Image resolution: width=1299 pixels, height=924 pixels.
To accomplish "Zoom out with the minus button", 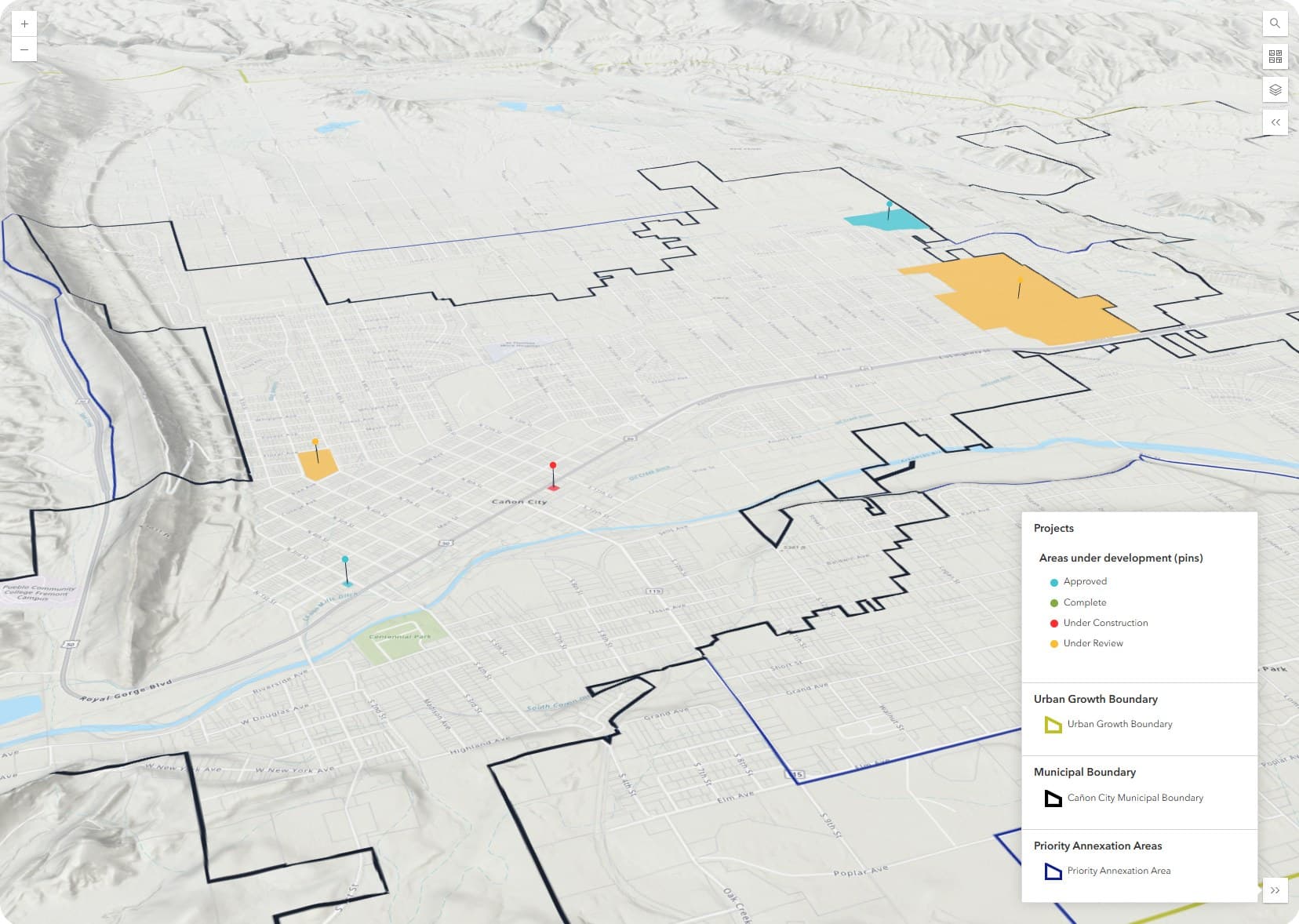I will click(24, 49).
